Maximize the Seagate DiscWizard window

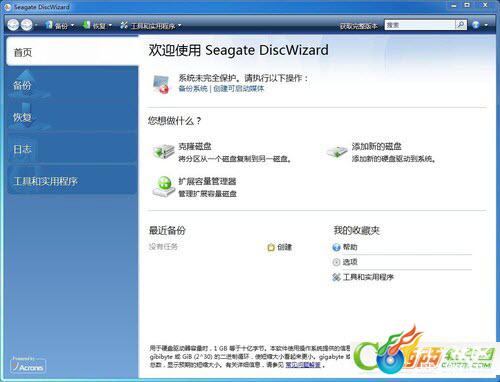467,6
